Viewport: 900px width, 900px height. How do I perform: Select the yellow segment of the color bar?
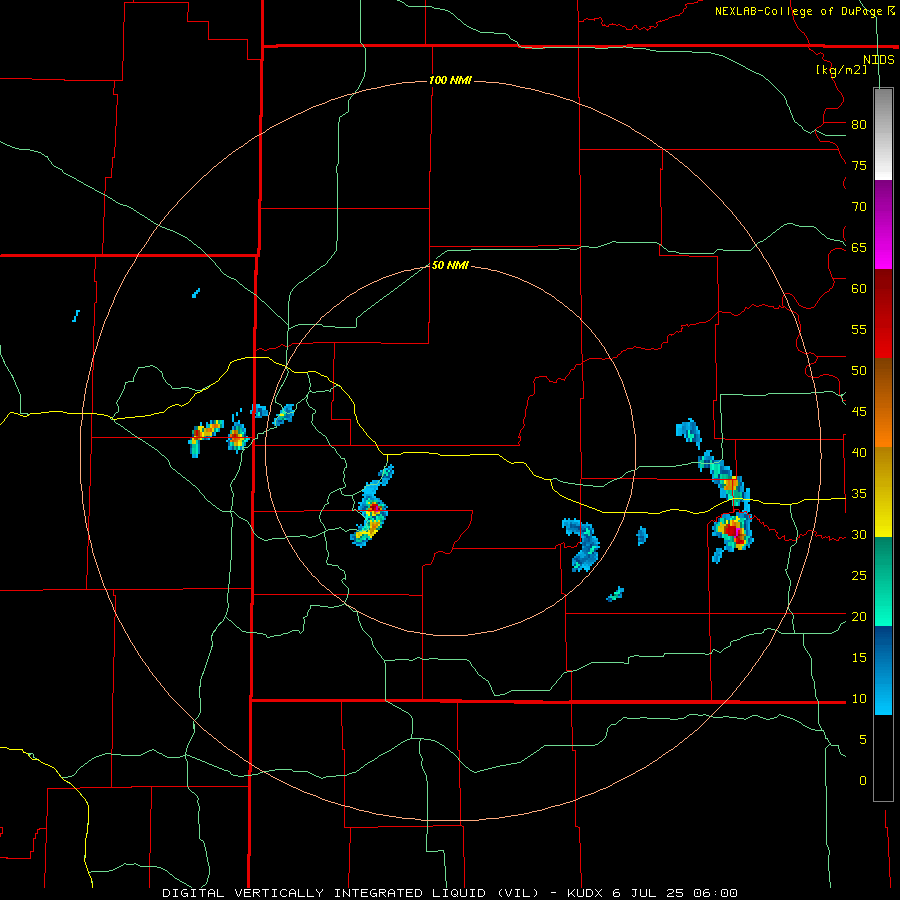[x=883, y=492]
